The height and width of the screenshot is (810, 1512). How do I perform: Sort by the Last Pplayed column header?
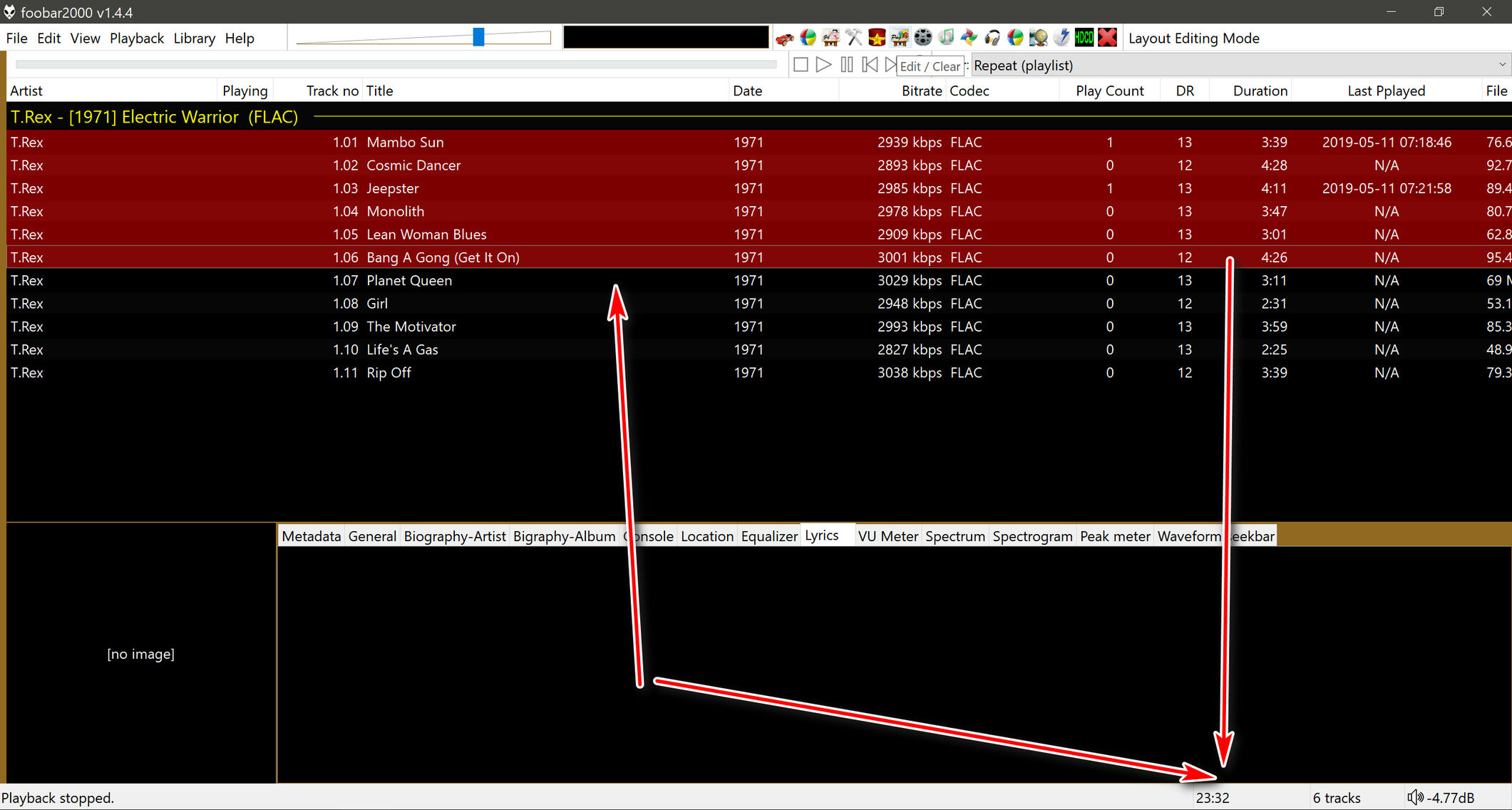[x=1386, y=91]
